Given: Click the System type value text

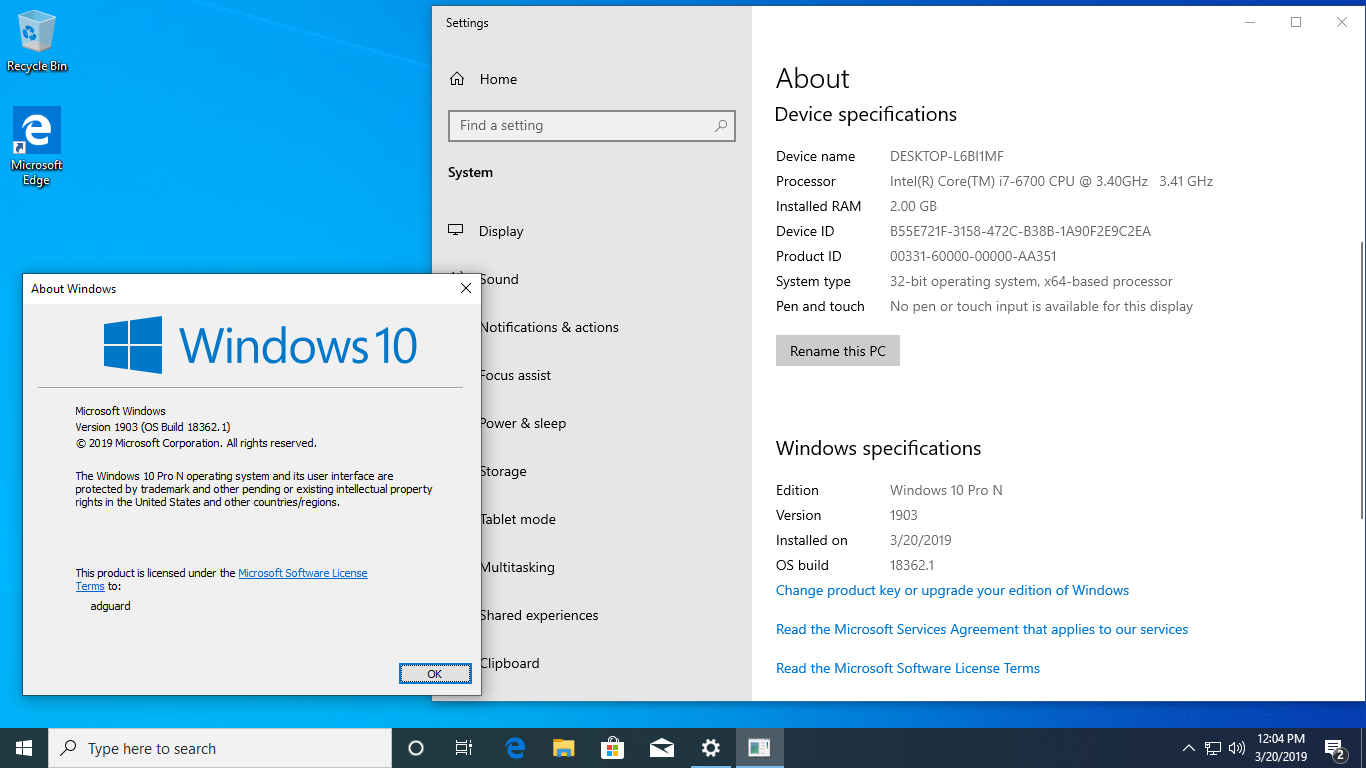Looking at the screenshot, I should 1031,281.
